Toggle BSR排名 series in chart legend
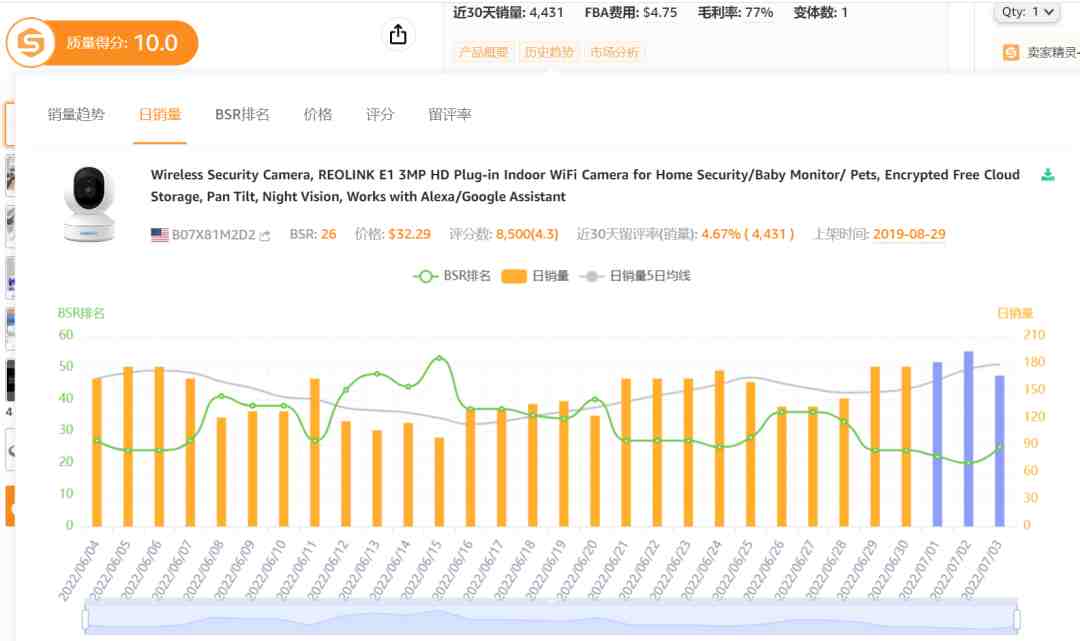1080x641 pixels. coord(452,276)
